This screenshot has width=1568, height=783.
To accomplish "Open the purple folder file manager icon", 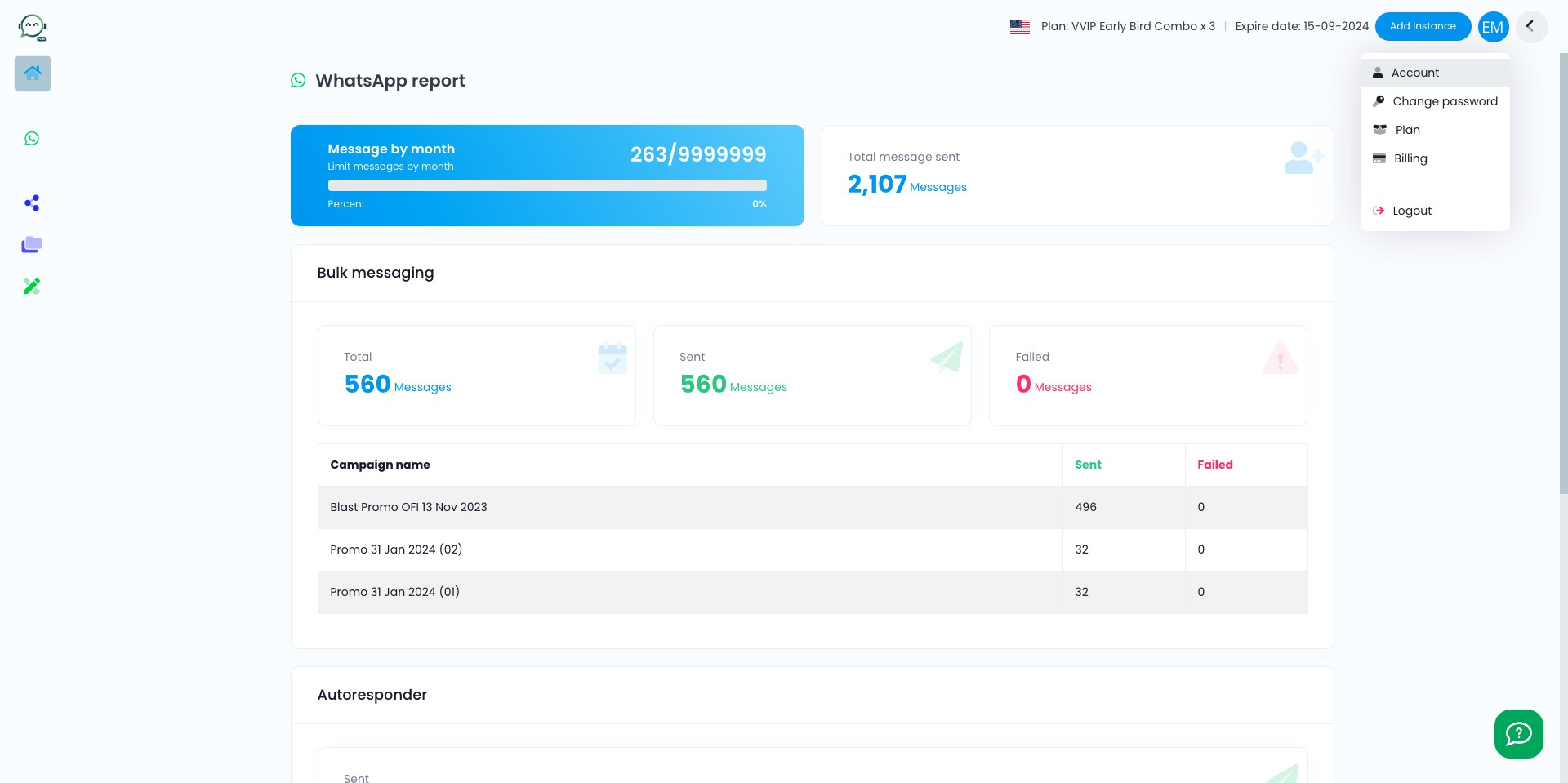I will [x=32, y=245].
